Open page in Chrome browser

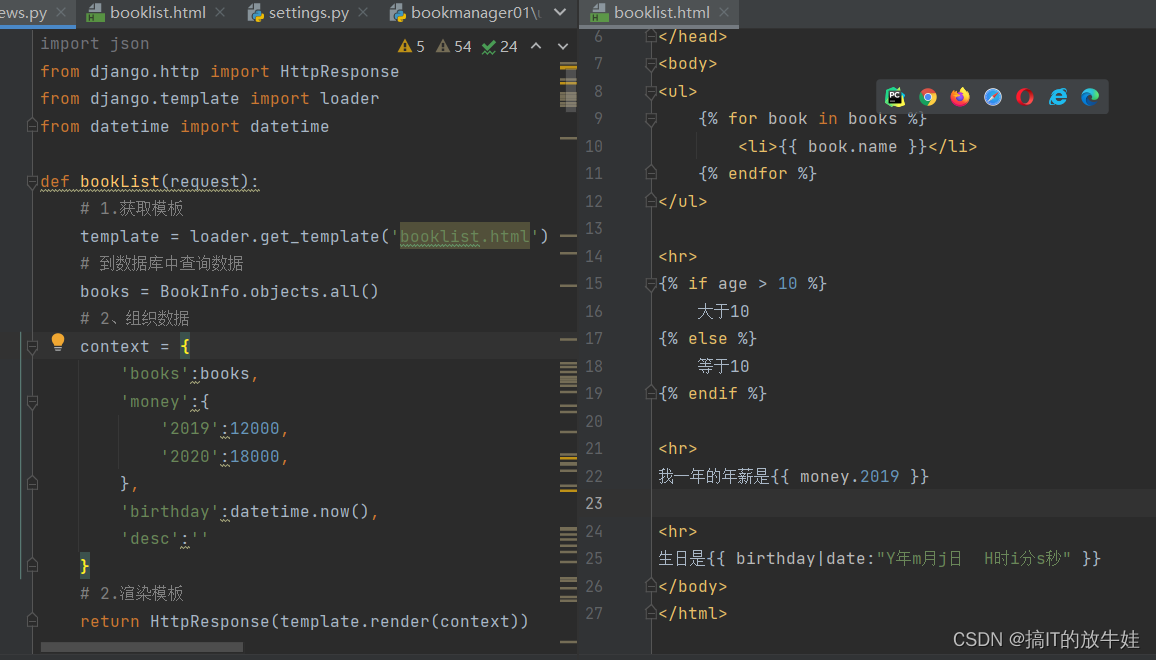pos(927,97)
